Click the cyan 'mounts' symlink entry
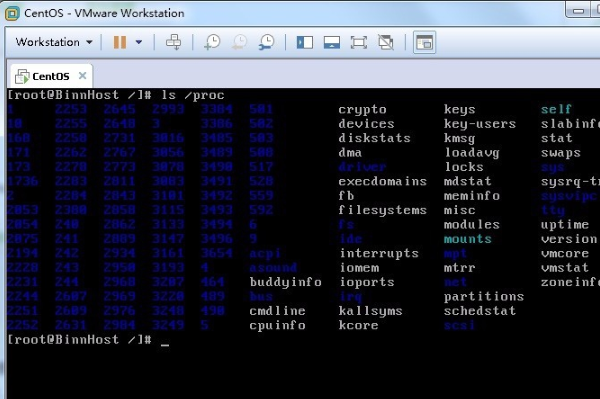This screenshot has height=399, width=600. coord(468,239)
